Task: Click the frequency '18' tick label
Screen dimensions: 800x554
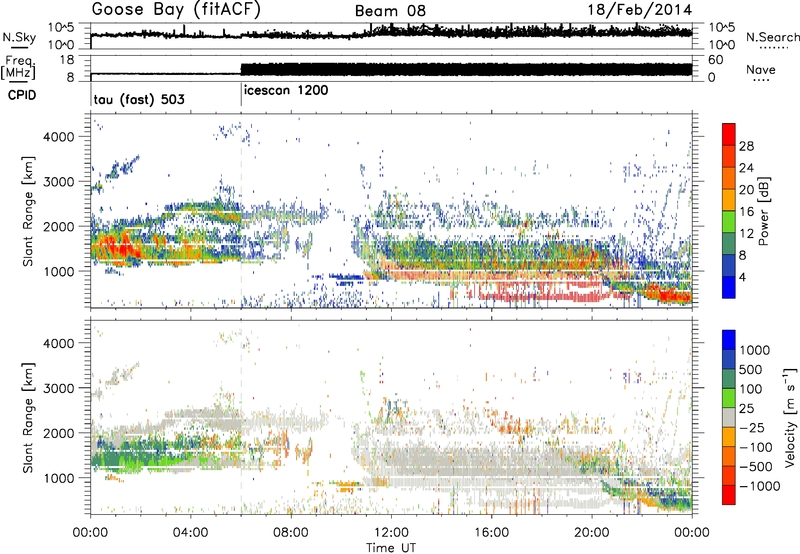Action: (67, 60)
